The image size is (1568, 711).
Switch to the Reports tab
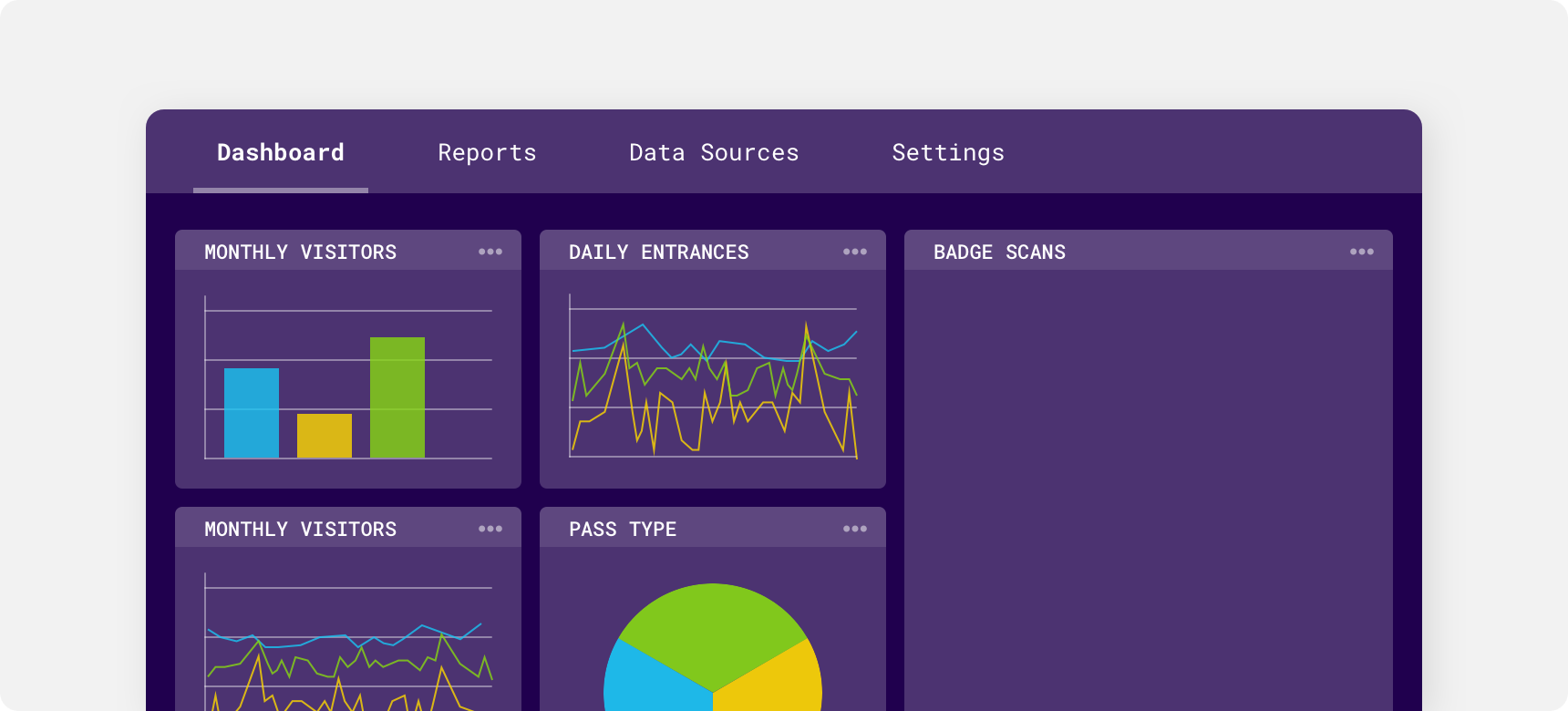click(487, 152)
